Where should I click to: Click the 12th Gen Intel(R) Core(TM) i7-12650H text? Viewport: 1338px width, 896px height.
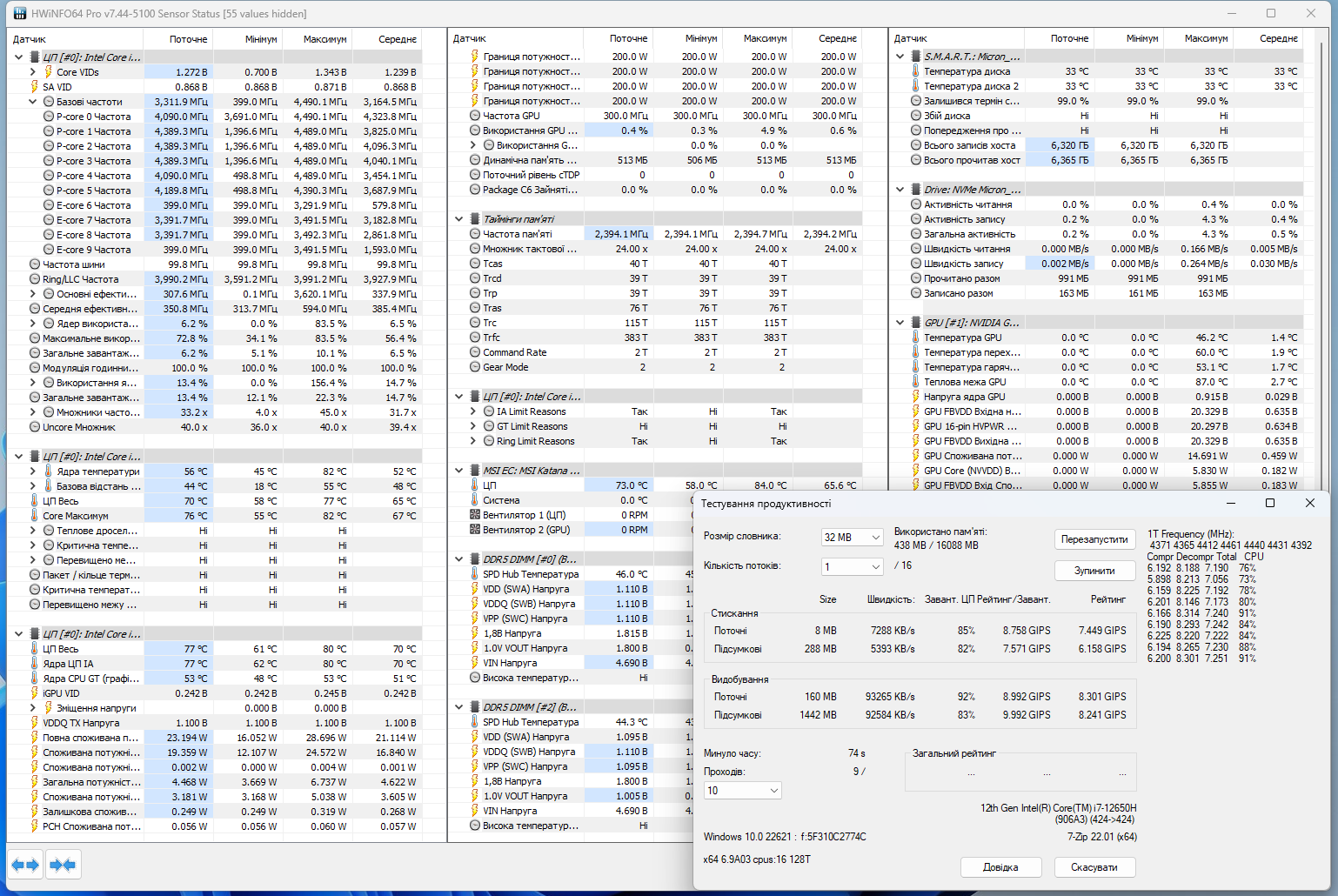tap(1058, 808)
